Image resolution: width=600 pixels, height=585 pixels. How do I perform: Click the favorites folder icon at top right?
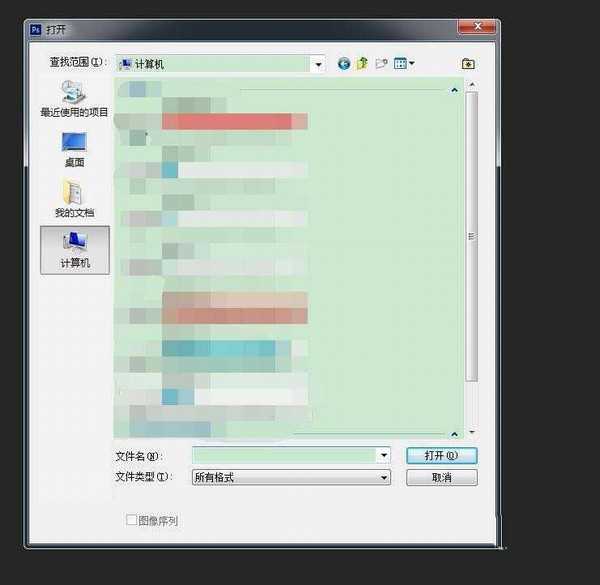(x=468, y=63)
